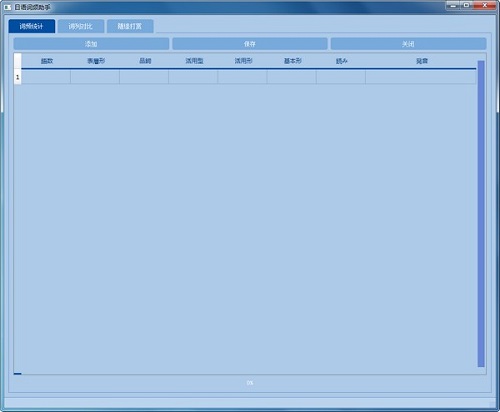The image size is (500, 412).
Task: Maximize the application window
Action: coord(467,5)
